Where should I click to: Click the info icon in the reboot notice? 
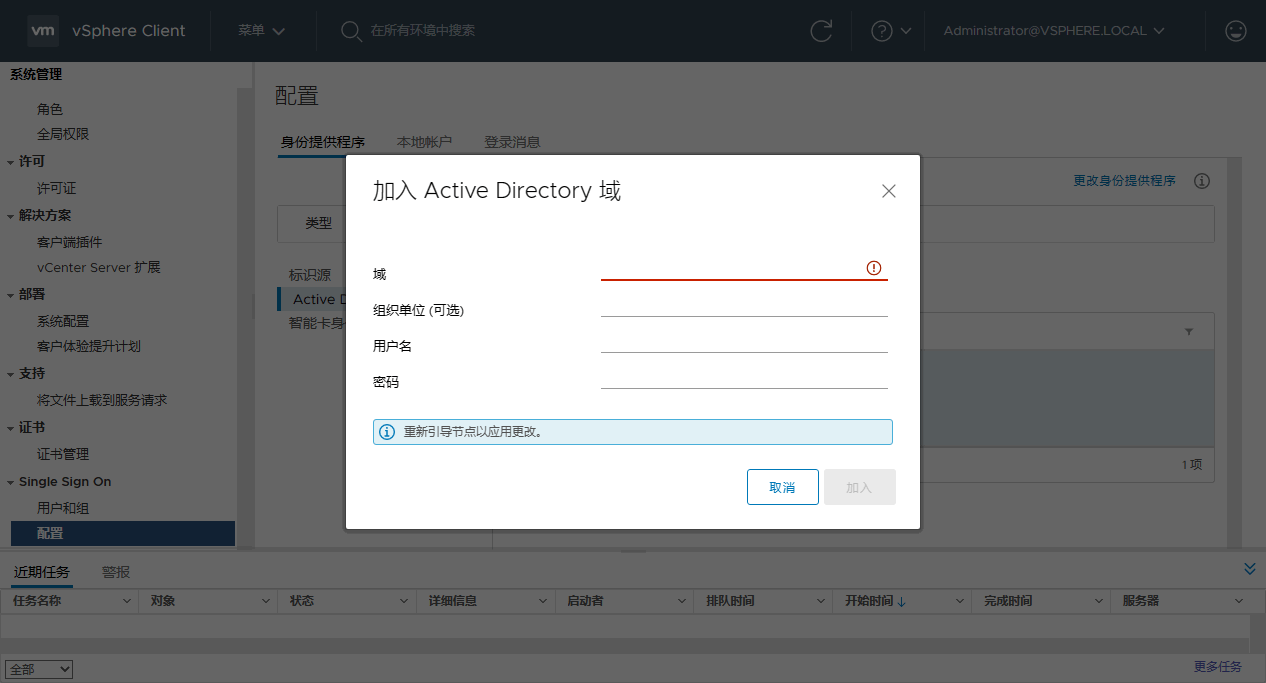pyautogui.click(x=387, y=432)
